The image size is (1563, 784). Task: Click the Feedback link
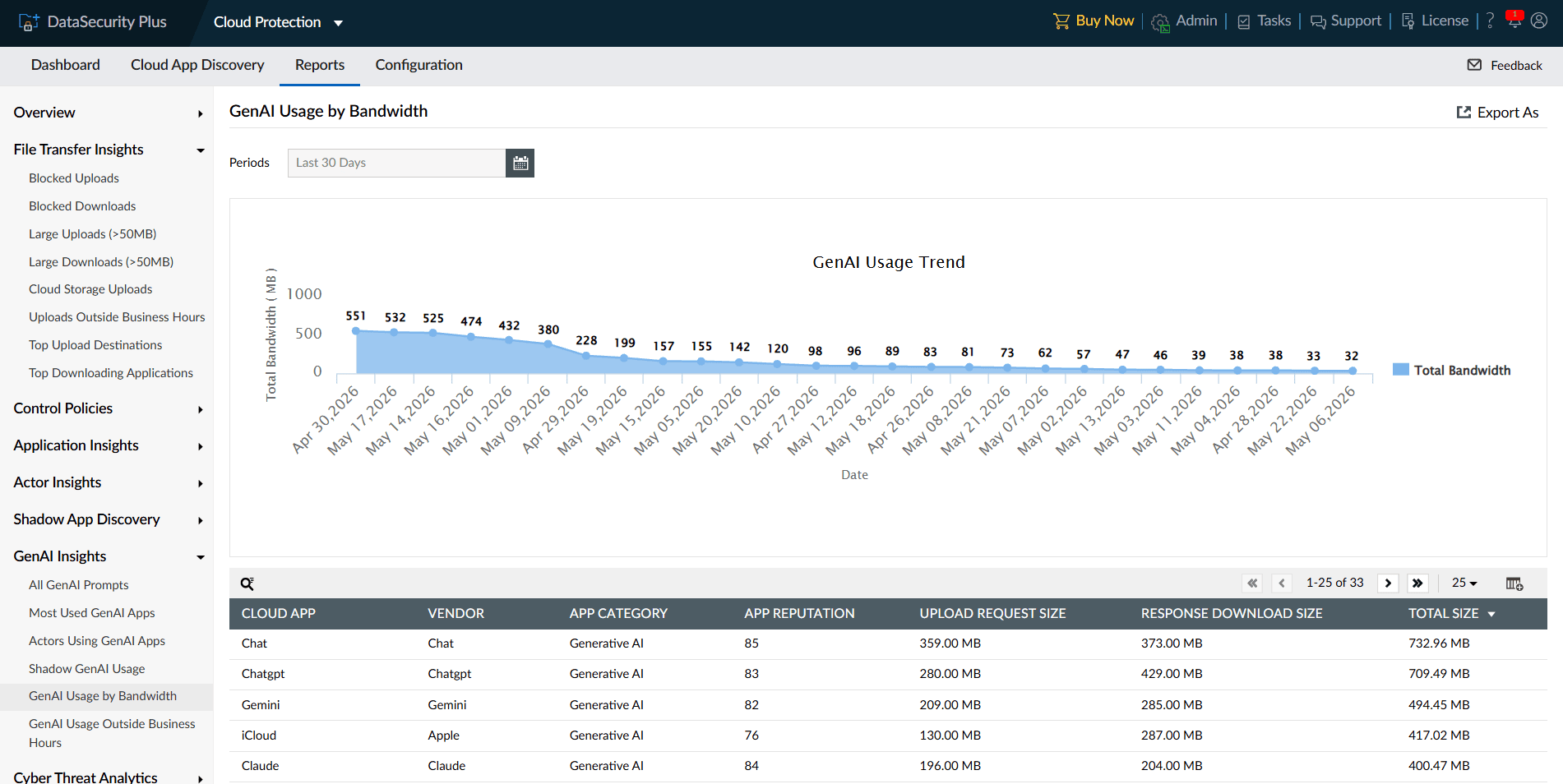(1516, 66)
